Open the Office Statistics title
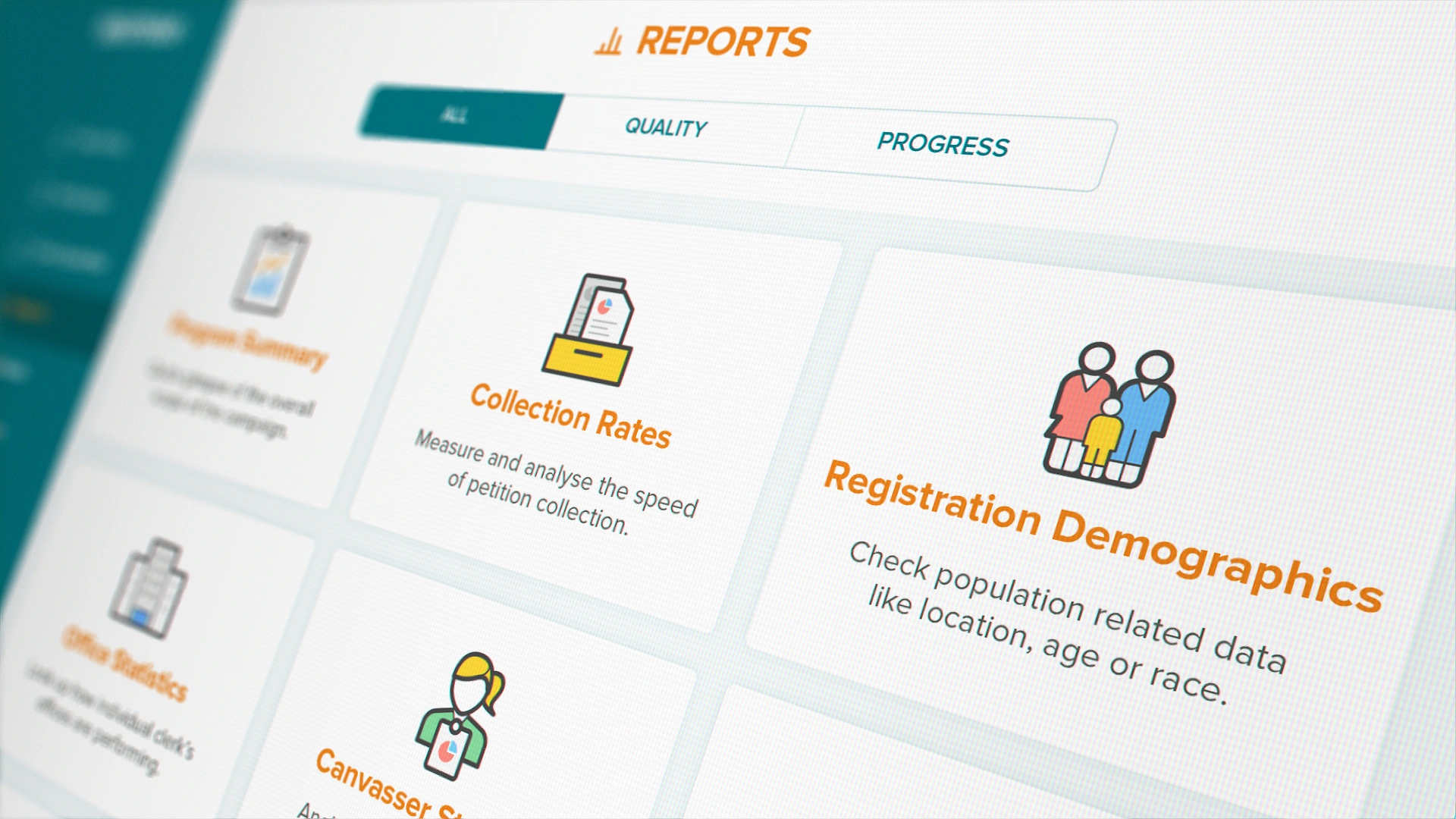 pyautogui.click(x=125, y=663)
